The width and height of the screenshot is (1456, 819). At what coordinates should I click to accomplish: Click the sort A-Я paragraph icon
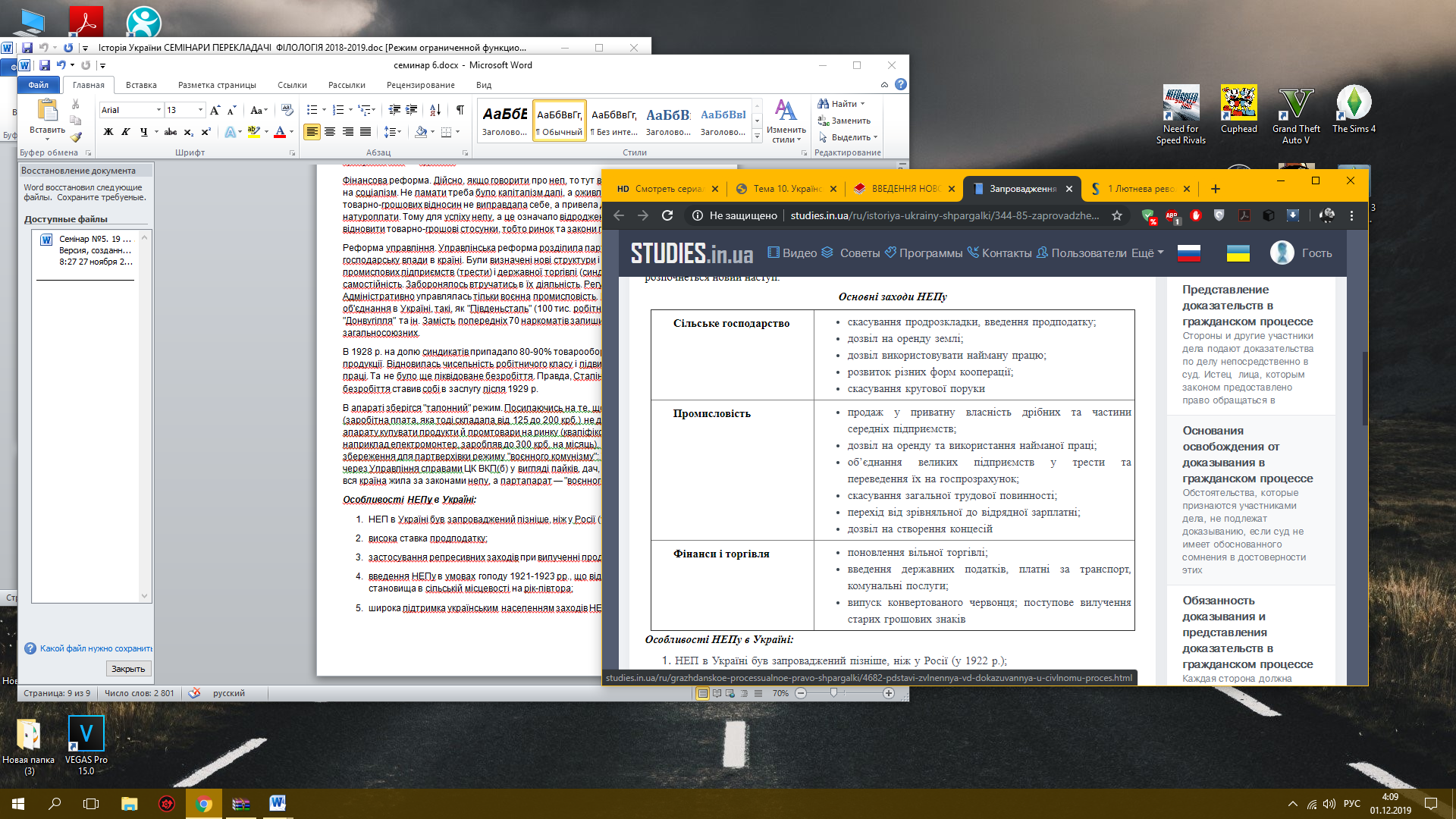coord(435,111)
